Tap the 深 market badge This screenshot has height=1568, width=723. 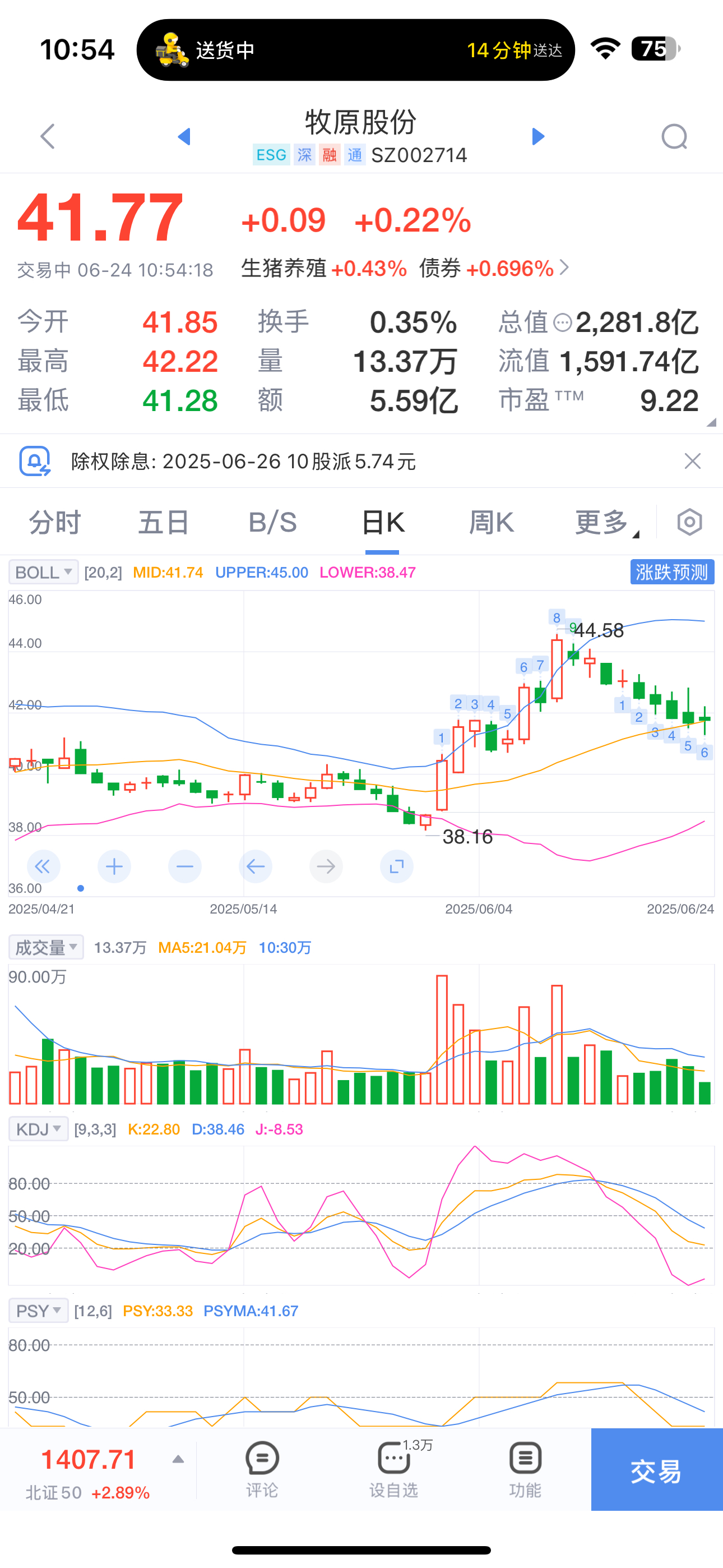(x=304, y=155)
